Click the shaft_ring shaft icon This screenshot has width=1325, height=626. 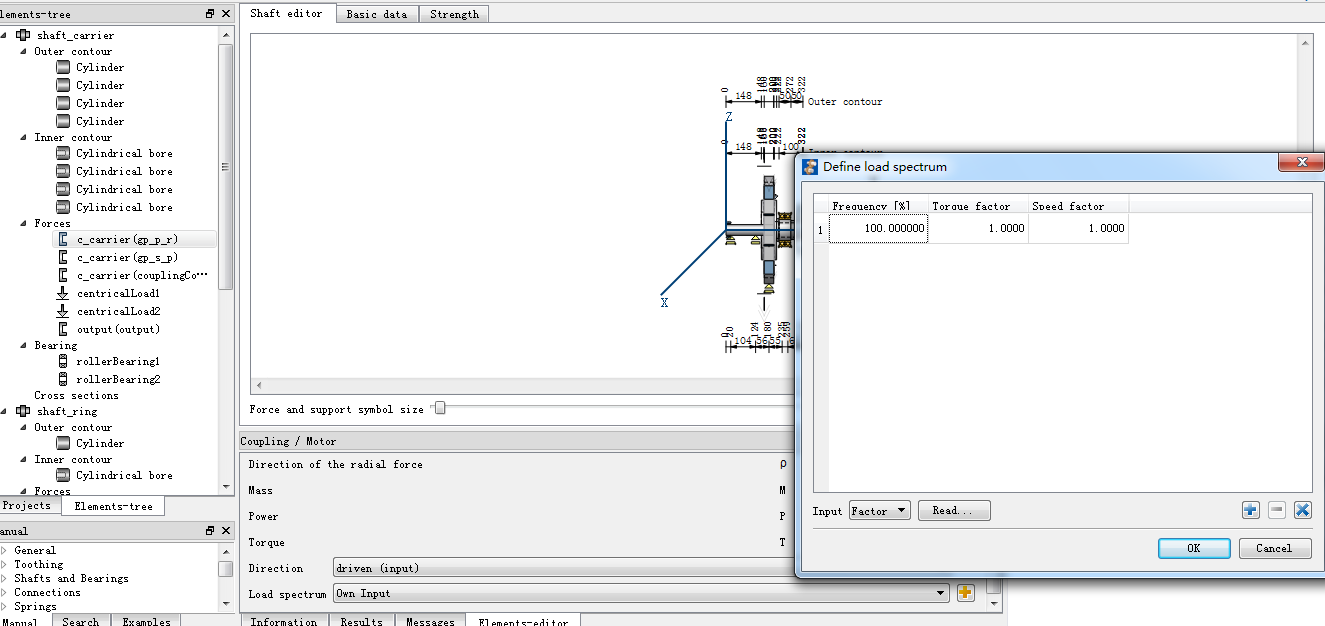[x=23, y=411]
